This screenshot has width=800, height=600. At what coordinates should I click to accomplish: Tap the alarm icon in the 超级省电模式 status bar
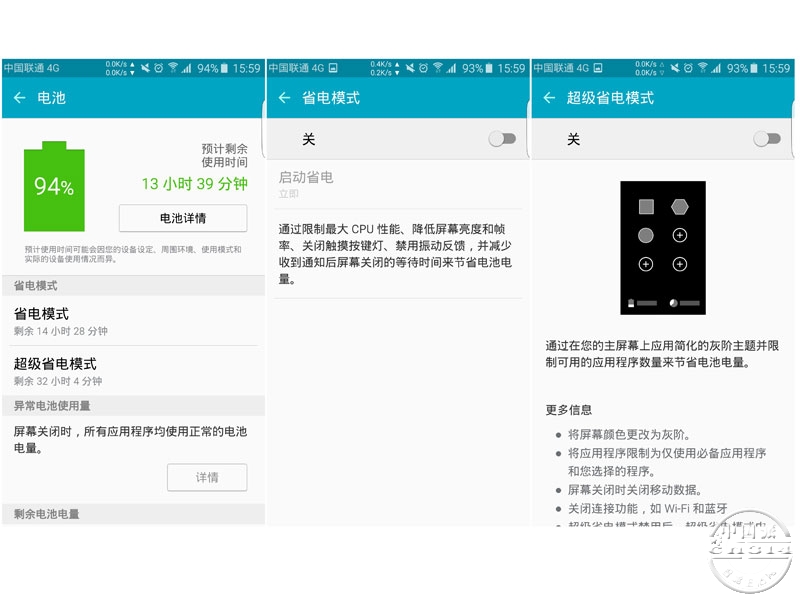click(x=688, y=68)
